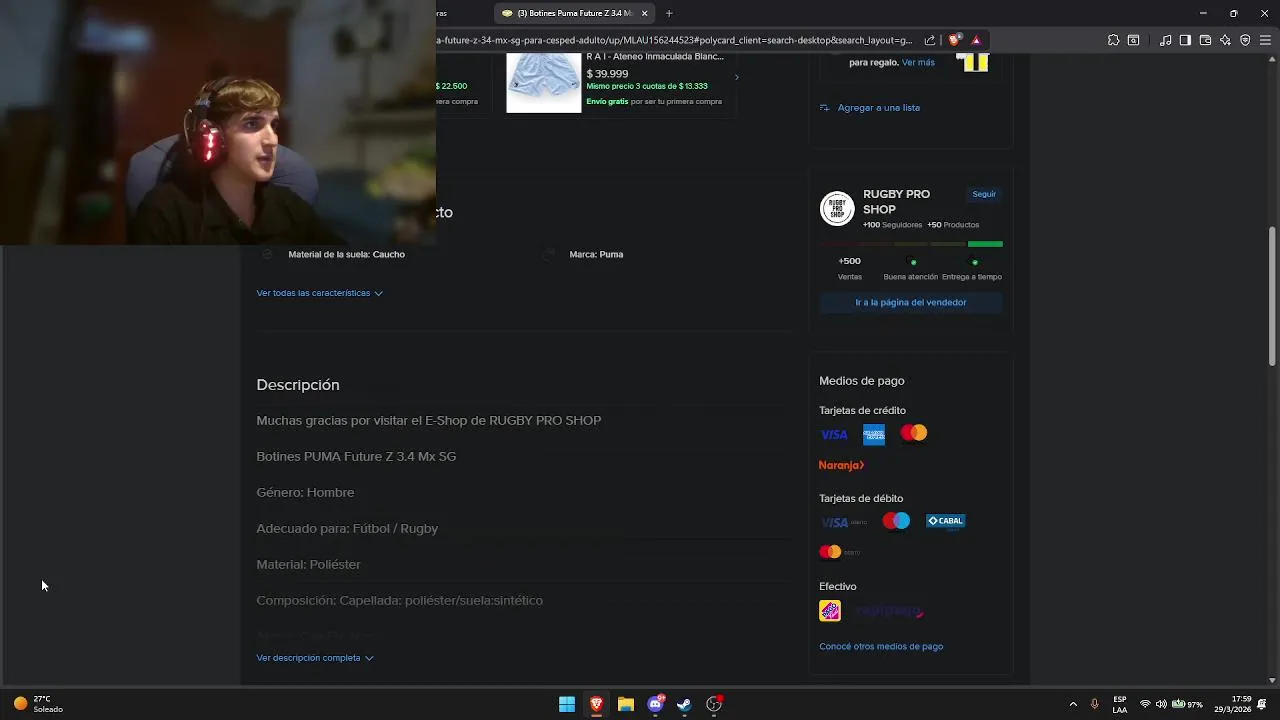
Task: Click the Material: Poliéster line
Action: [308, 564]
